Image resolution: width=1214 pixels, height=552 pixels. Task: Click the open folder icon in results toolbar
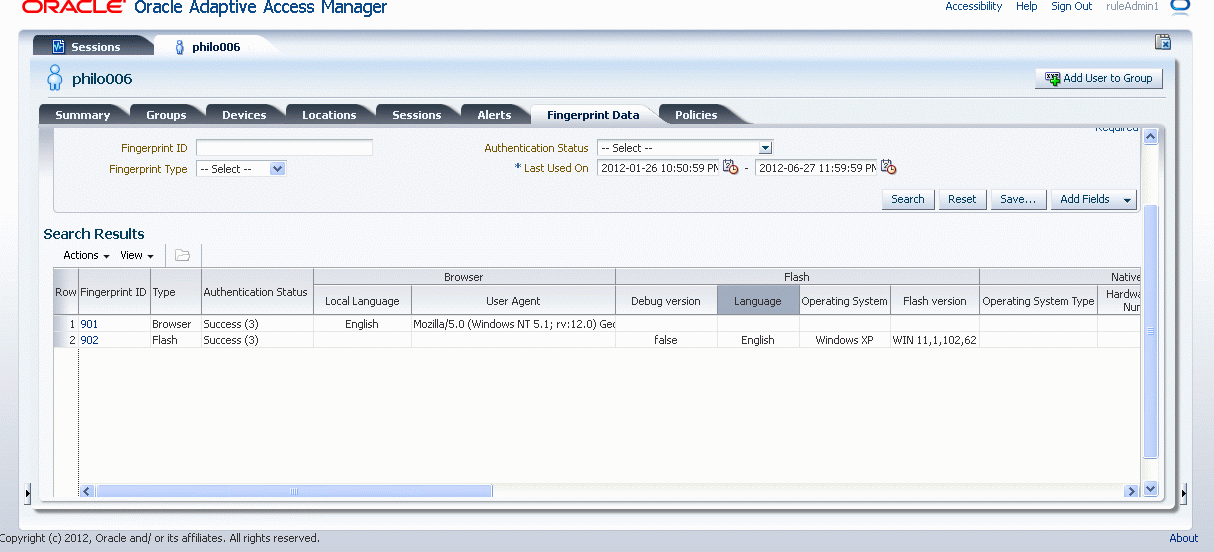182,255
